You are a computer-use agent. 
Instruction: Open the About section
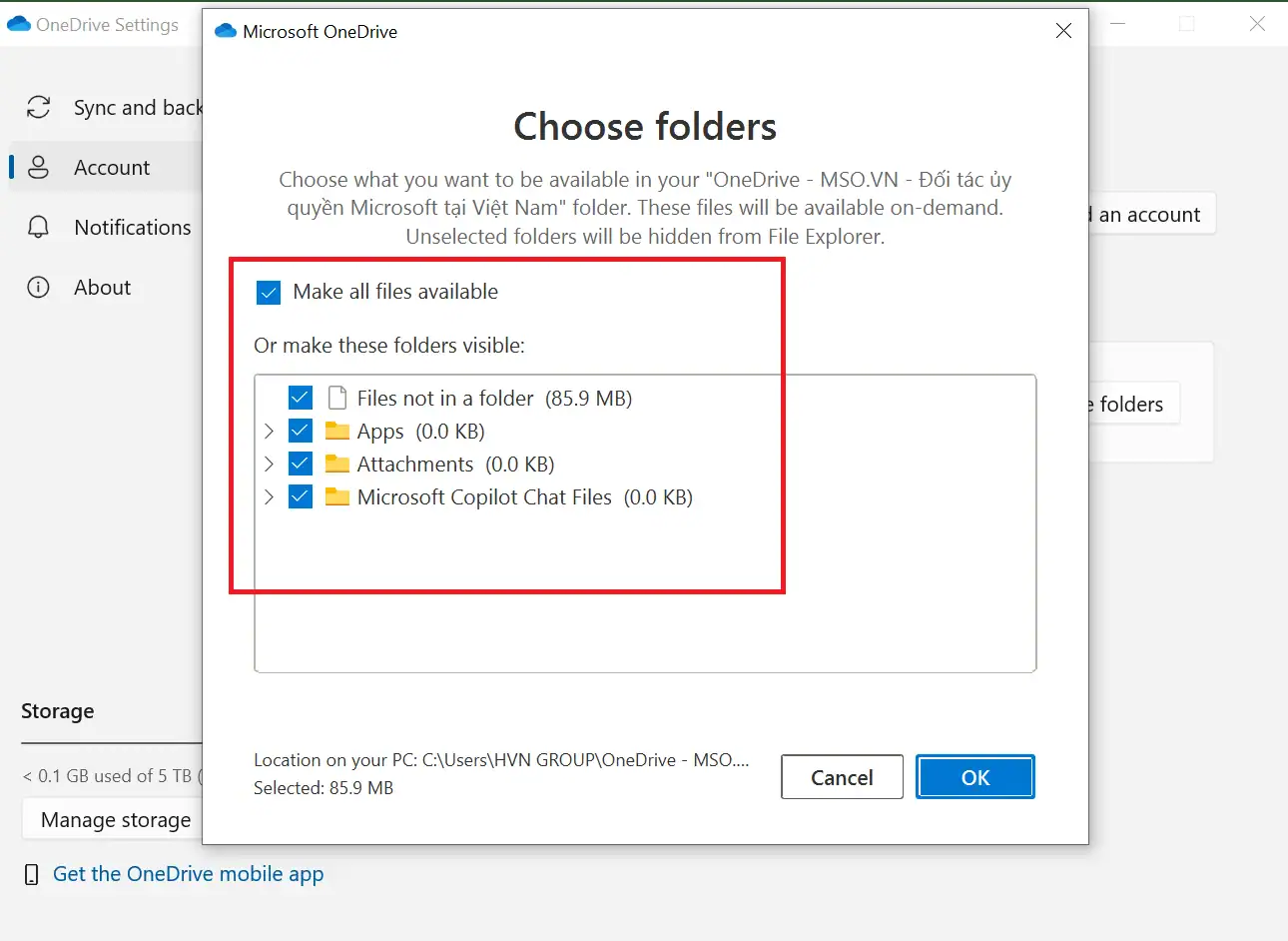pos(102,287)
